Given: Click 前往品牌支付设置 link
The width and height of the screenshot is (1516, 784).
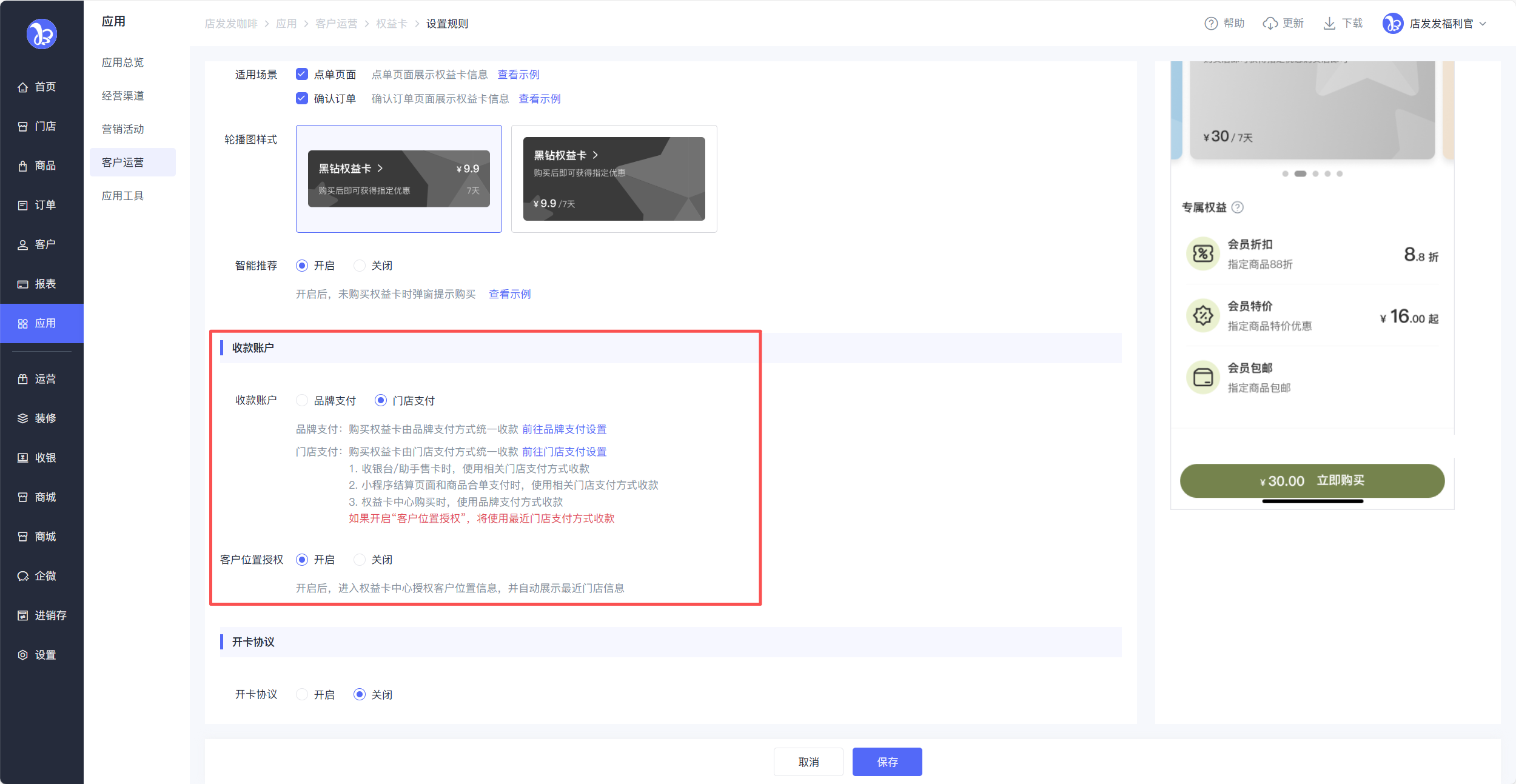Looking at the screenshot, I should click(564, 429).
